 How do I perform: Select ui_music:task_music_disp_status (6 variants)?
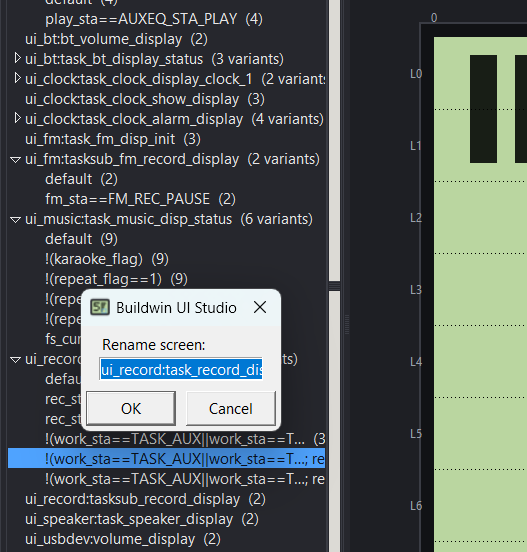169,219
